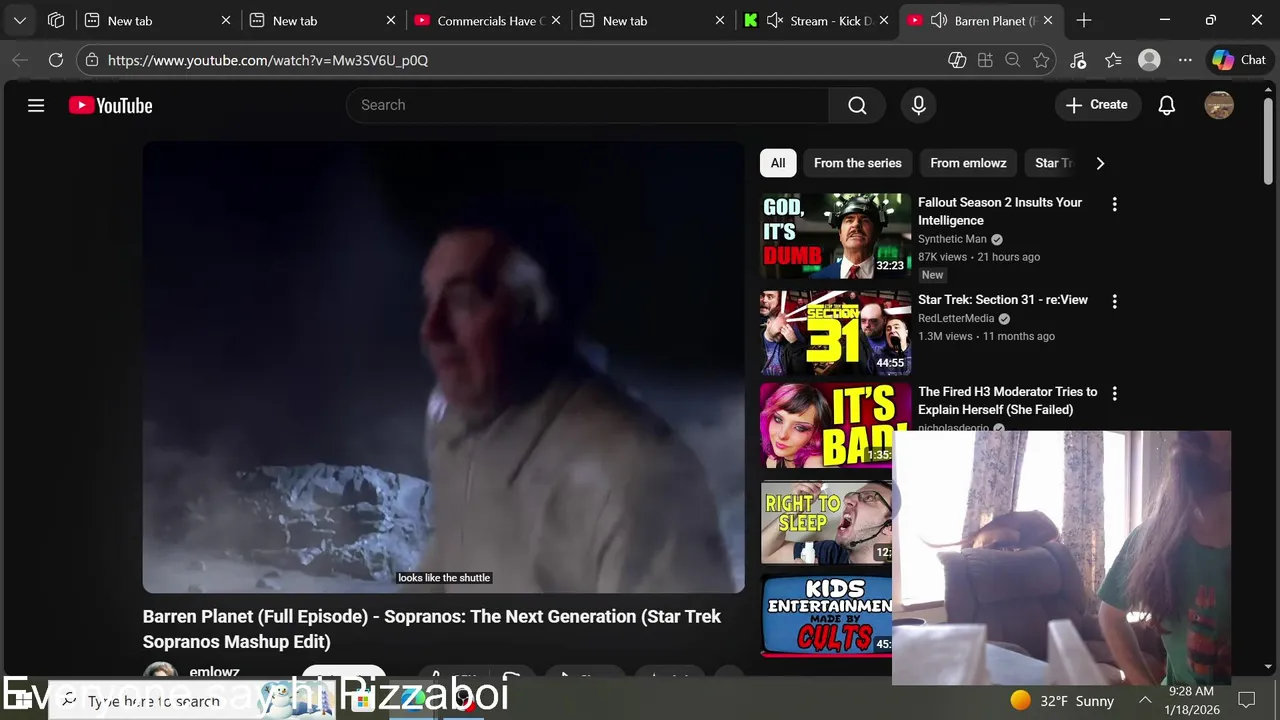
Task: Open the browser profile icon
Action: [x=1150, y=60]
